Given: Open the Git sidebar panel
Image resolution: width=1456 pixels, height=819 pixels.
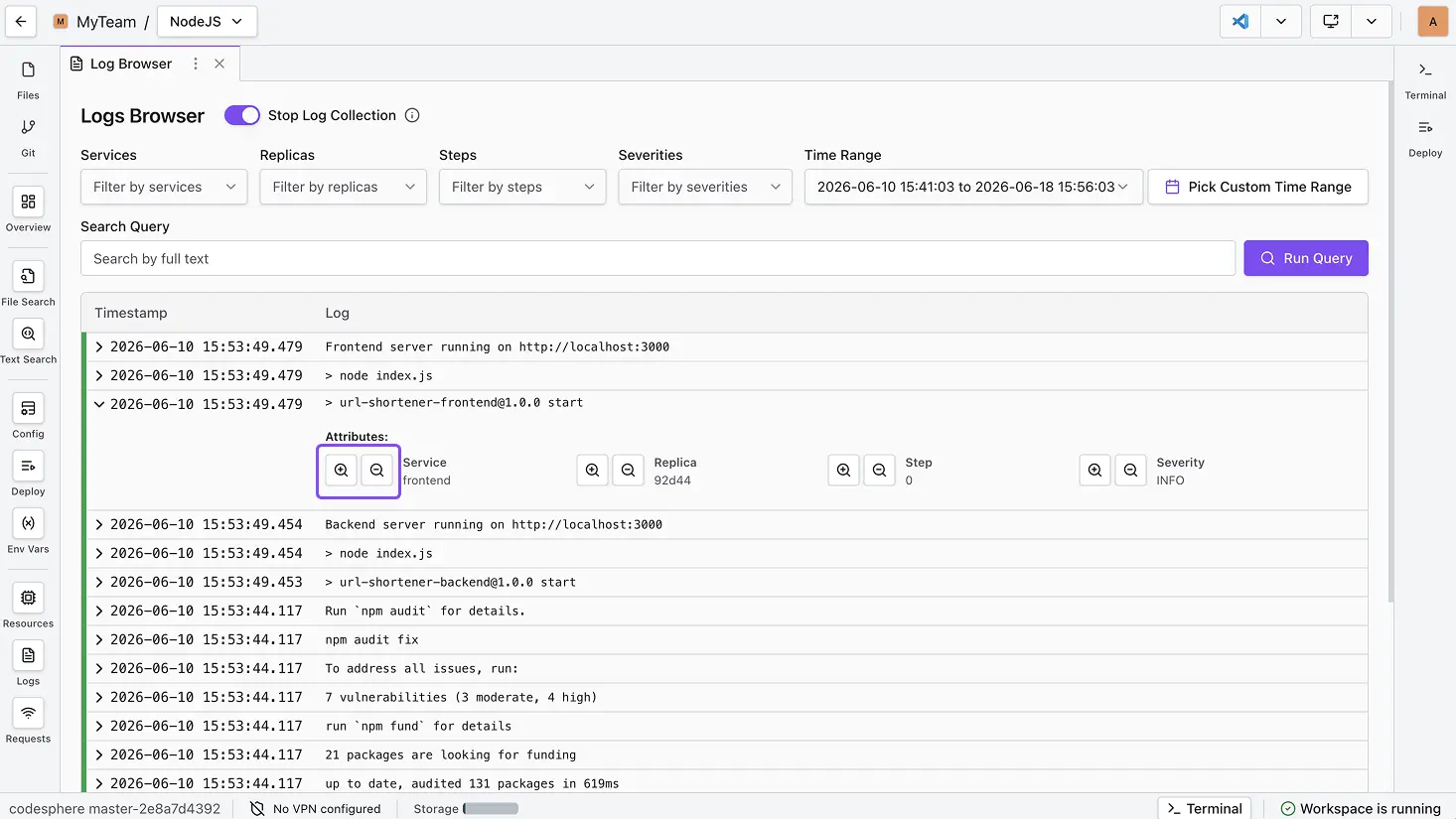Looking at the screenshot, I should click(28, 137).
